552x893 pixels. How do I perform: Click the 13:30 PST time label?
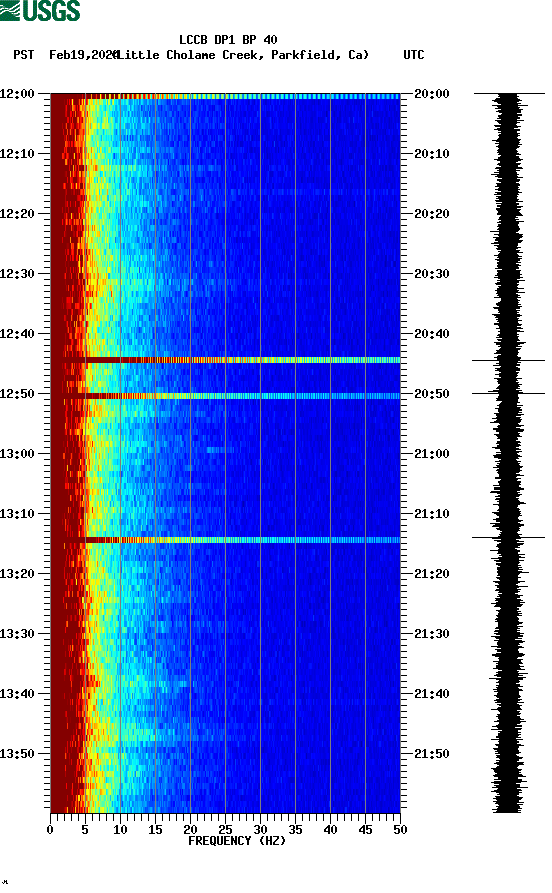tap(17, 633)
